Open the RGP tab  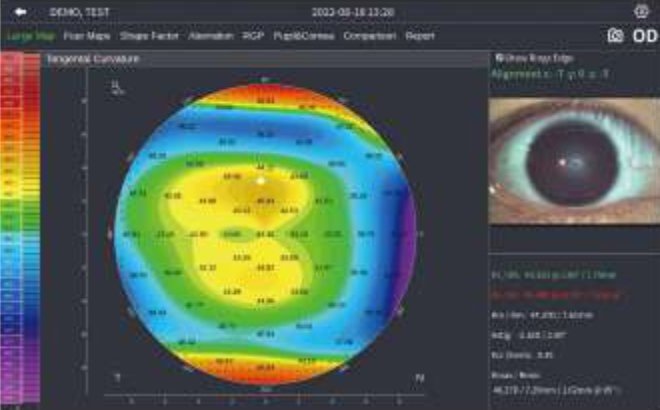[253, 36]
